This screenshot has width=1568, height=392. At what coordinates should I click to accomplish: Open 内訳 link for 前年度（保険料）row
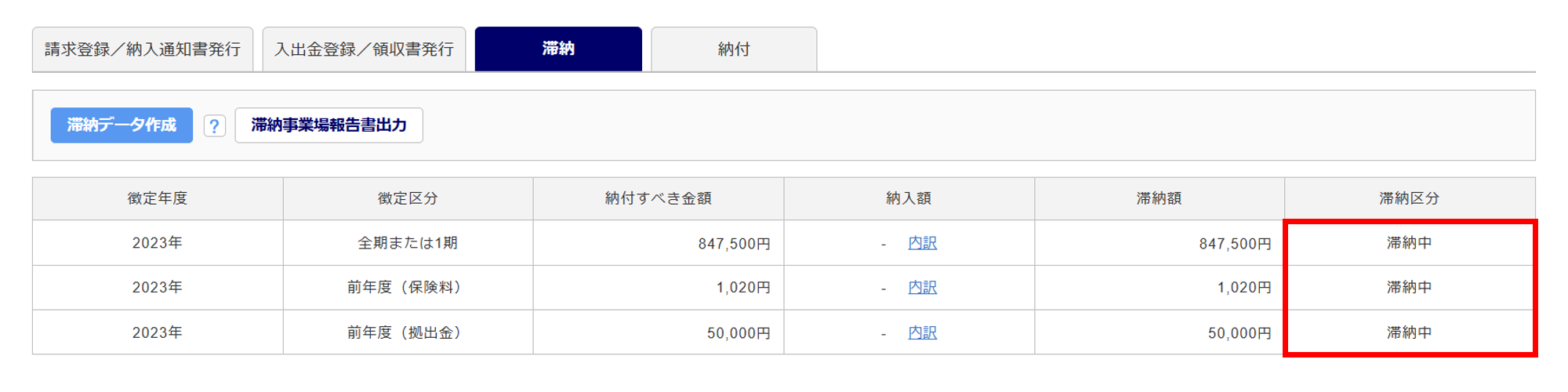point(922,288)
